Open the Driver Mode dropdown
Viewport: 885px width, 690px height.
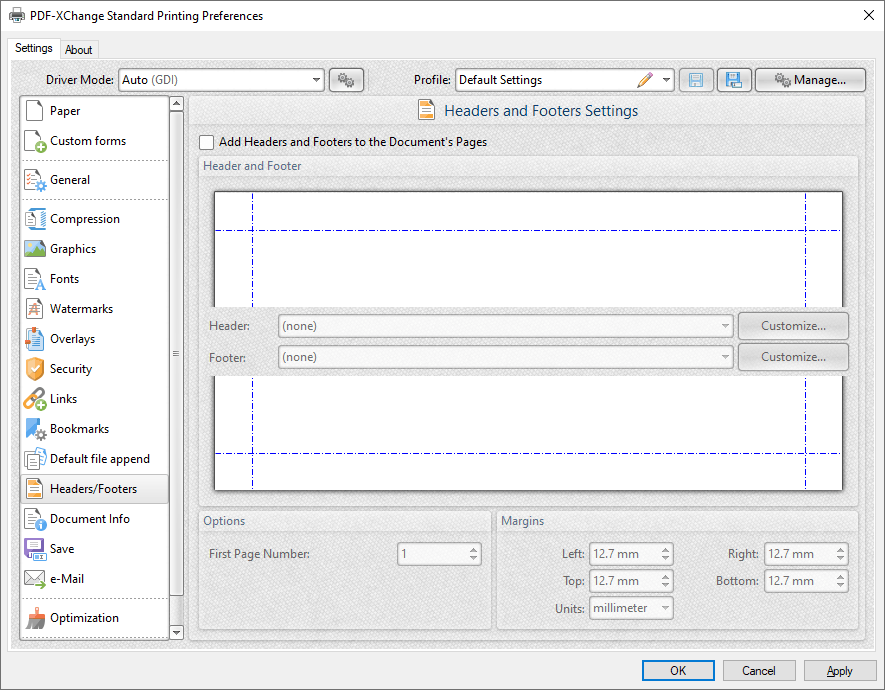[317, 79]
